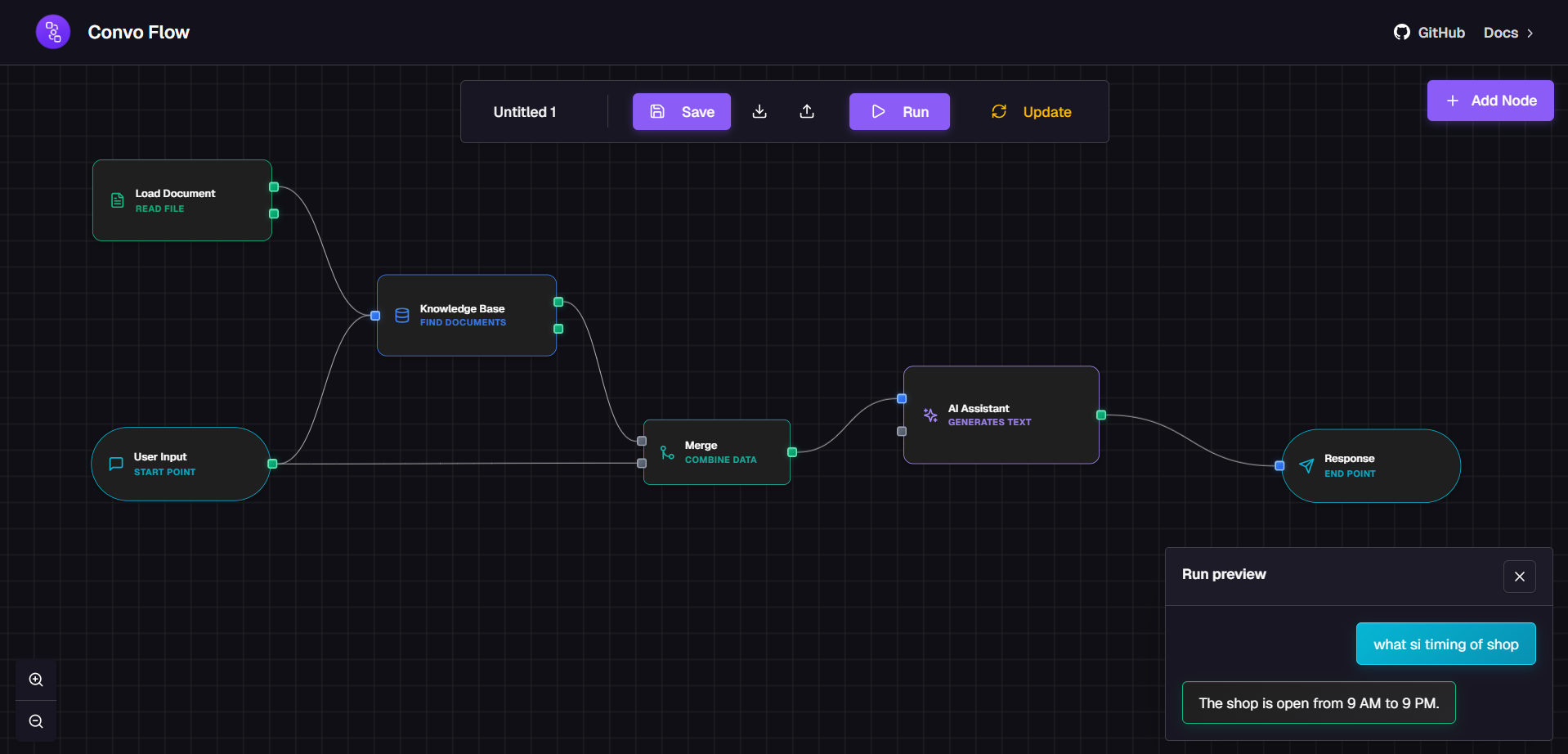Click the merge icon on the Merge node
Screen dimensions: 1568x754
tap(665, 451)
